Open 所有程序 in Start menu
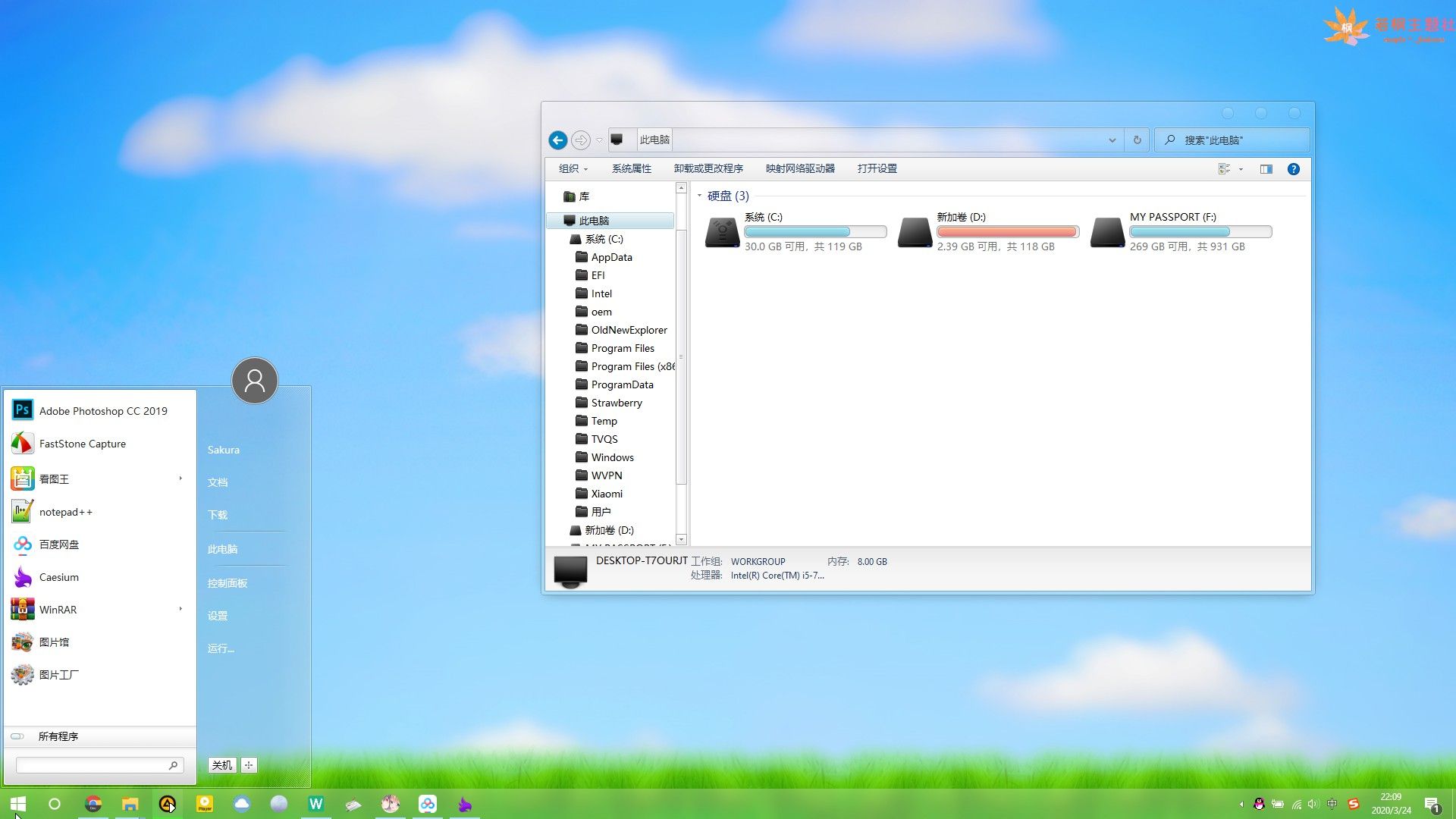The width and height of the screenshot is (1456, 819). (x=100, y=736)
